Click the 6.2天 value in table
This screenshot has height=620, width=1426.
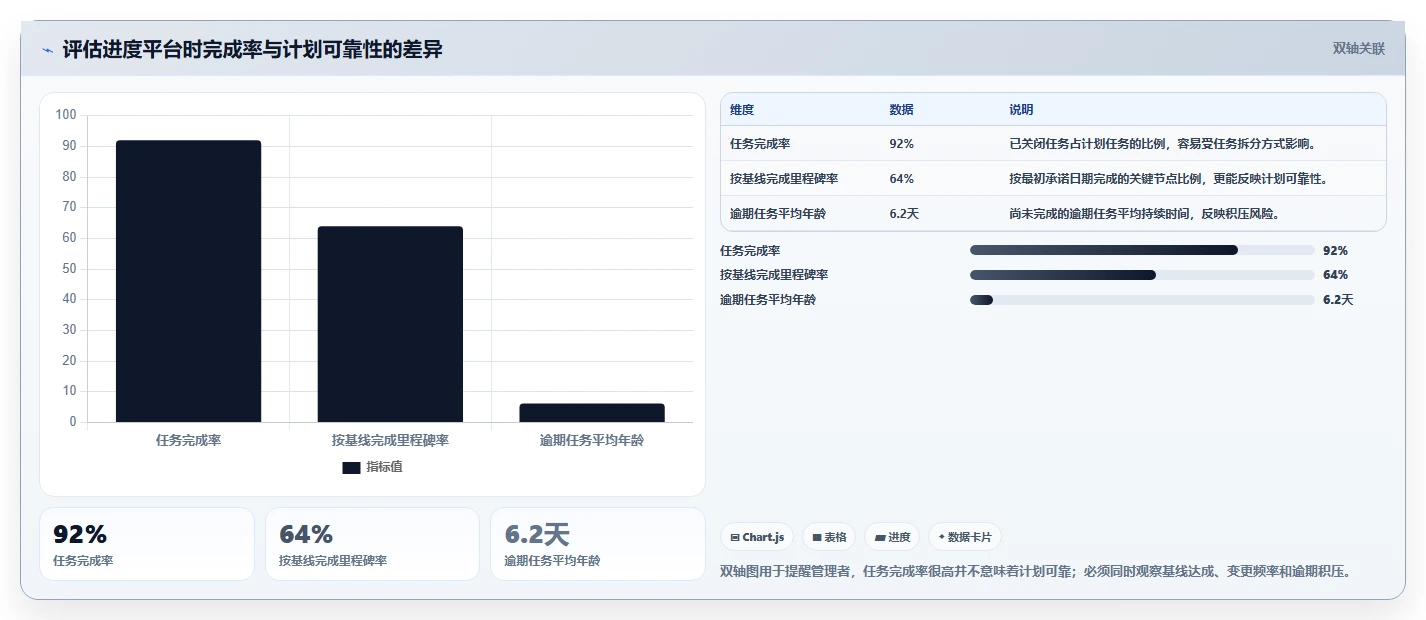pos(904,214)
